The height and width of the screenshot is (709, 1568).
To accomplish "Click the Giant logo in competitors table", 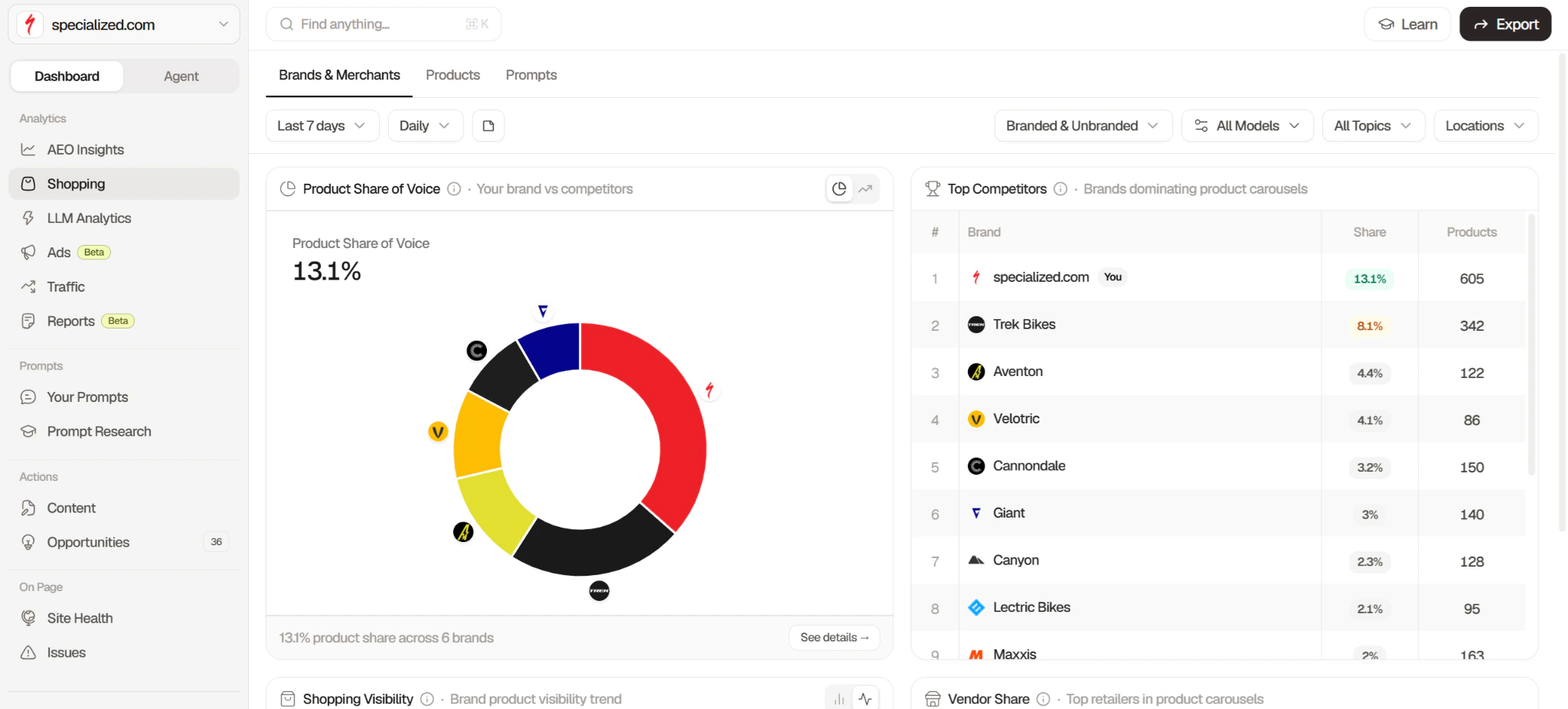I will [x=976, y=513].
